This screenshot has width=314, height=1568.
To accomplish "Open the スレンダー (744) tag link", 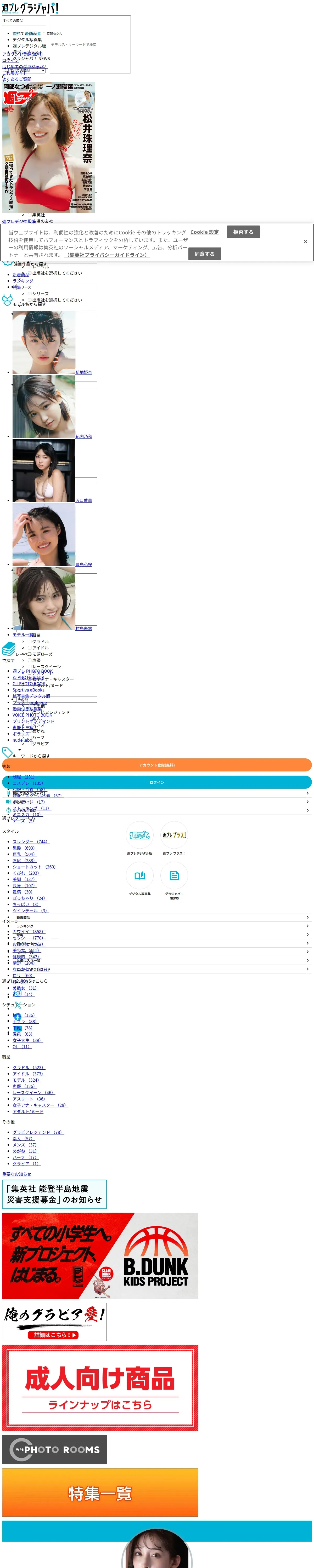I will pos(31,842).
